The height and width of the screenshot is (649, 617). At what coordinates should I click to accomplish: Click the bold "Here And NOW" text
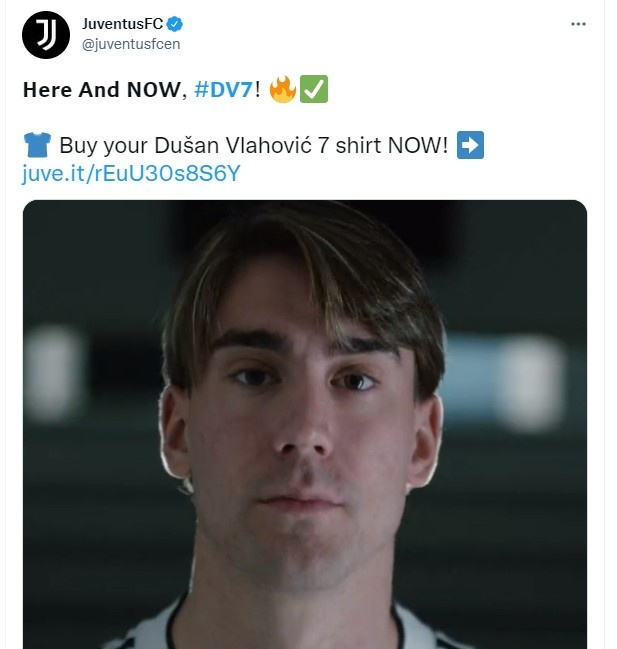102,89
